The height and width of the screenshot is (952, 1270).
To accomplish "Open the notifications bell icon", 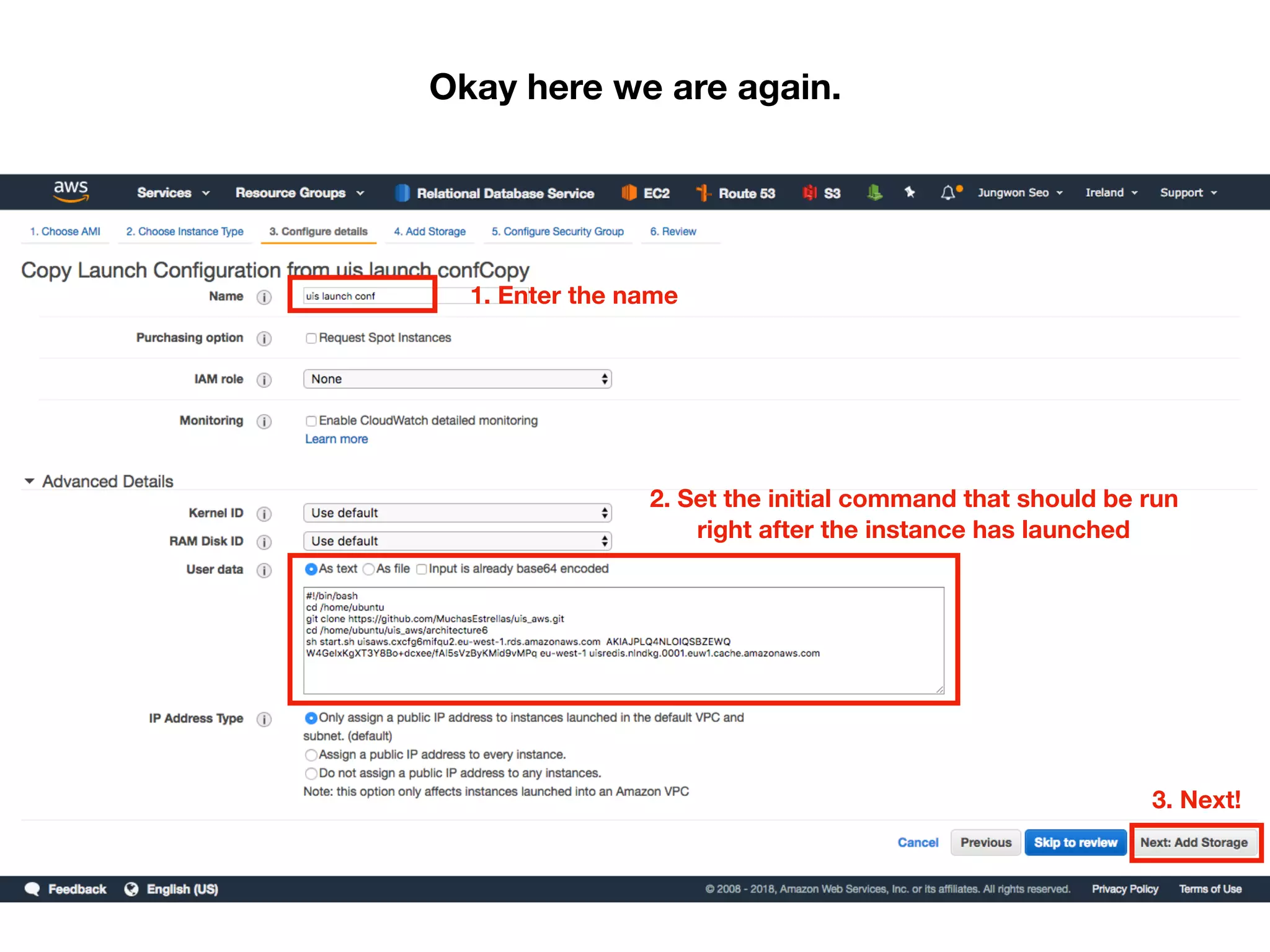I will (x=948, y=193).
